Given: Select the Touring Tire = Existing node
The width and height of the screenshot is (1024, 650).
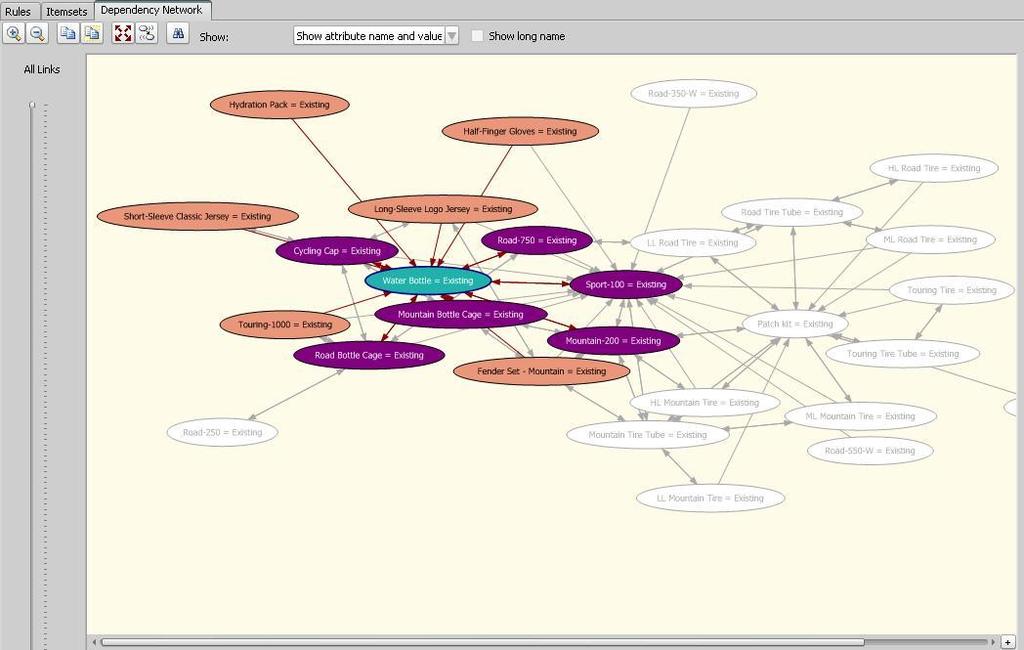Looking at the screenshot, I should 952,290.
